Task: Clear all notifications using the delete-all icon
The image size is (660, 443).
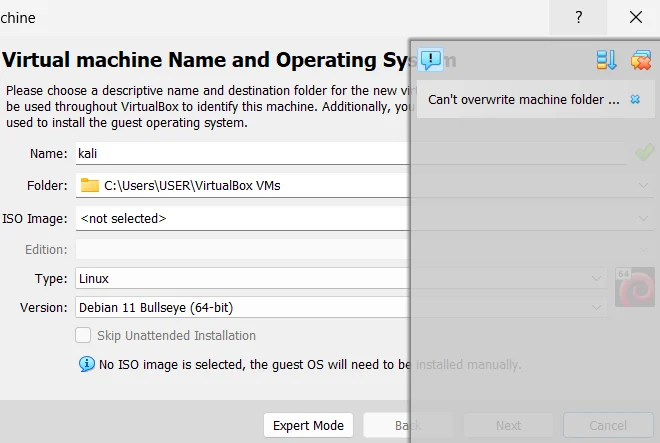Action: tap(641, 60)
